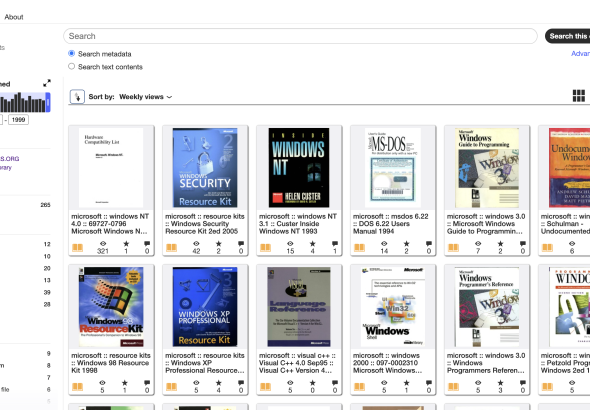Click into the Search text field

pyautogui.click(x=300, y=36)
